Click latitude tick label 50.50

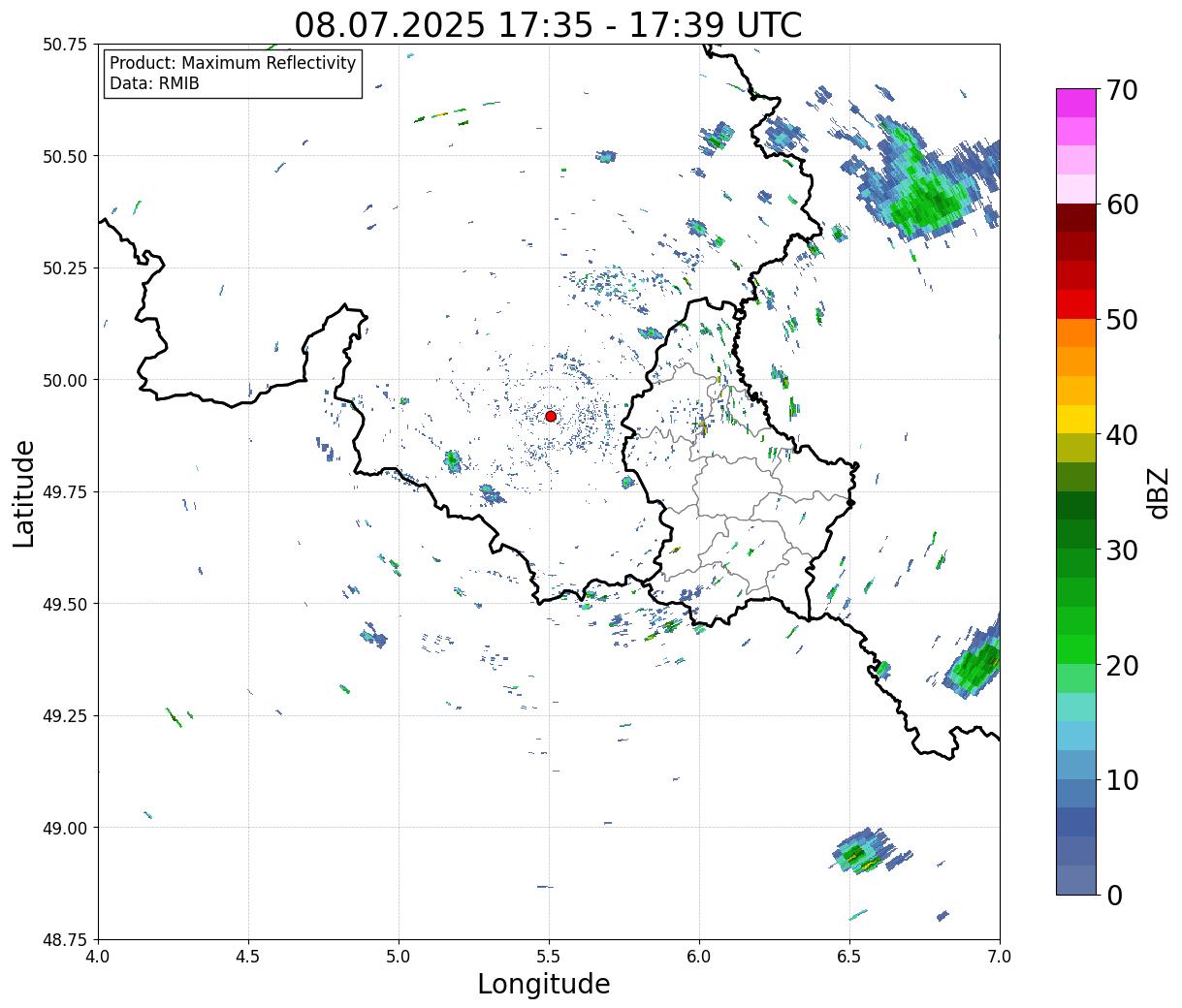pos(64,156)
